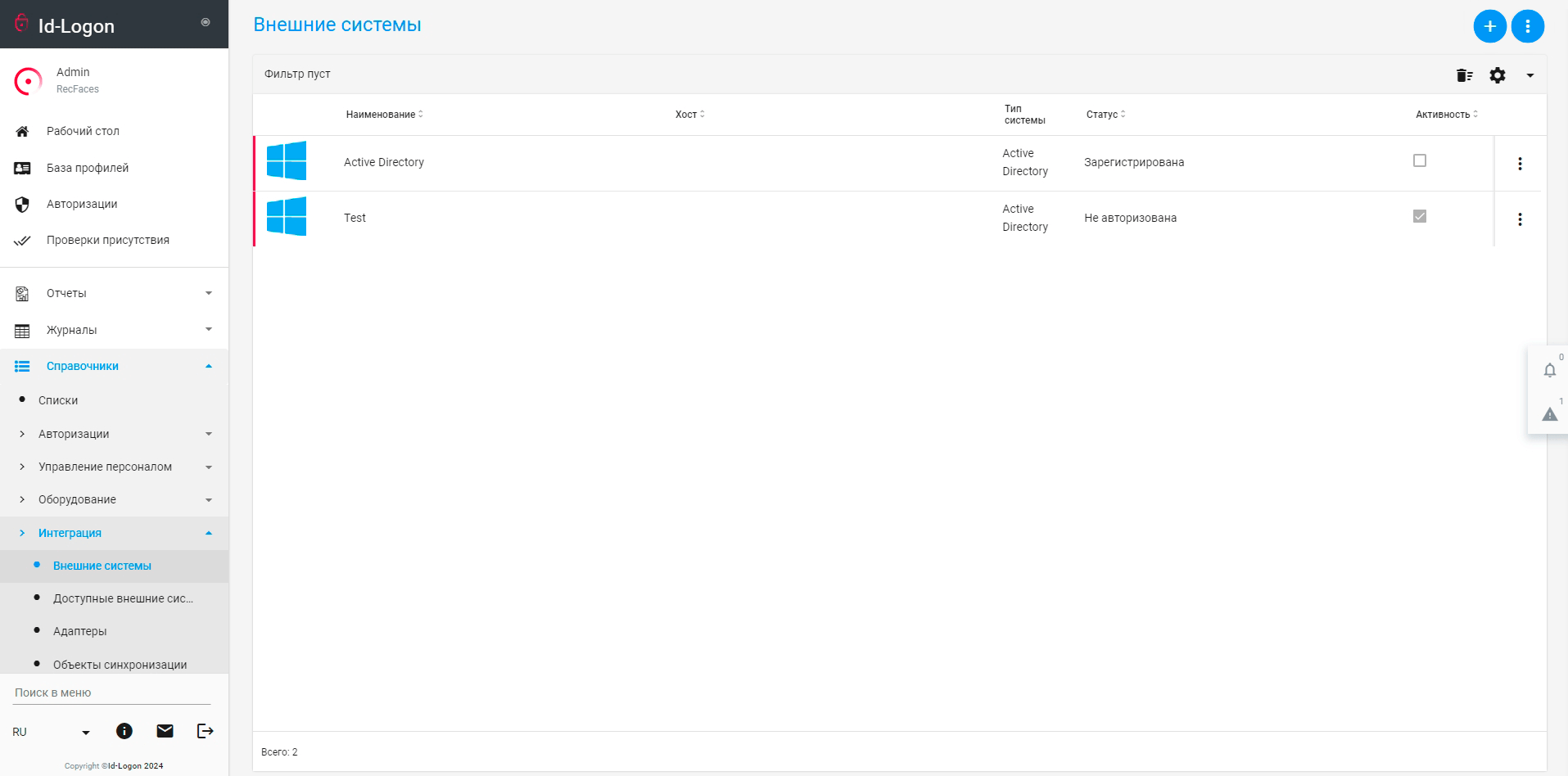Open row actions menu for Test
This screenshot has width=1568, height=776.
click(x=1520, y=219)
